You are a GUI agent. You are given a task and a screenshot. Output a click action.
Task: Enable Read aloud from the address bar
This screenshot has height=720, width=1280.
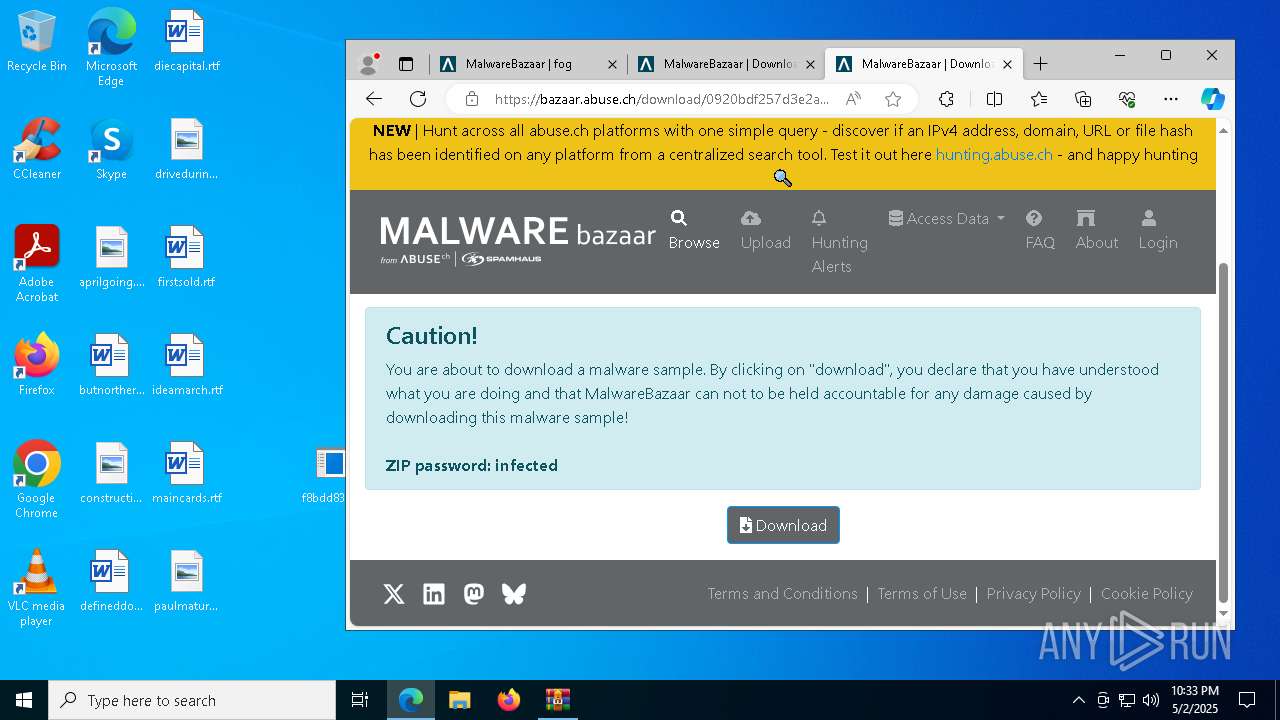click(x=853, y=99)
